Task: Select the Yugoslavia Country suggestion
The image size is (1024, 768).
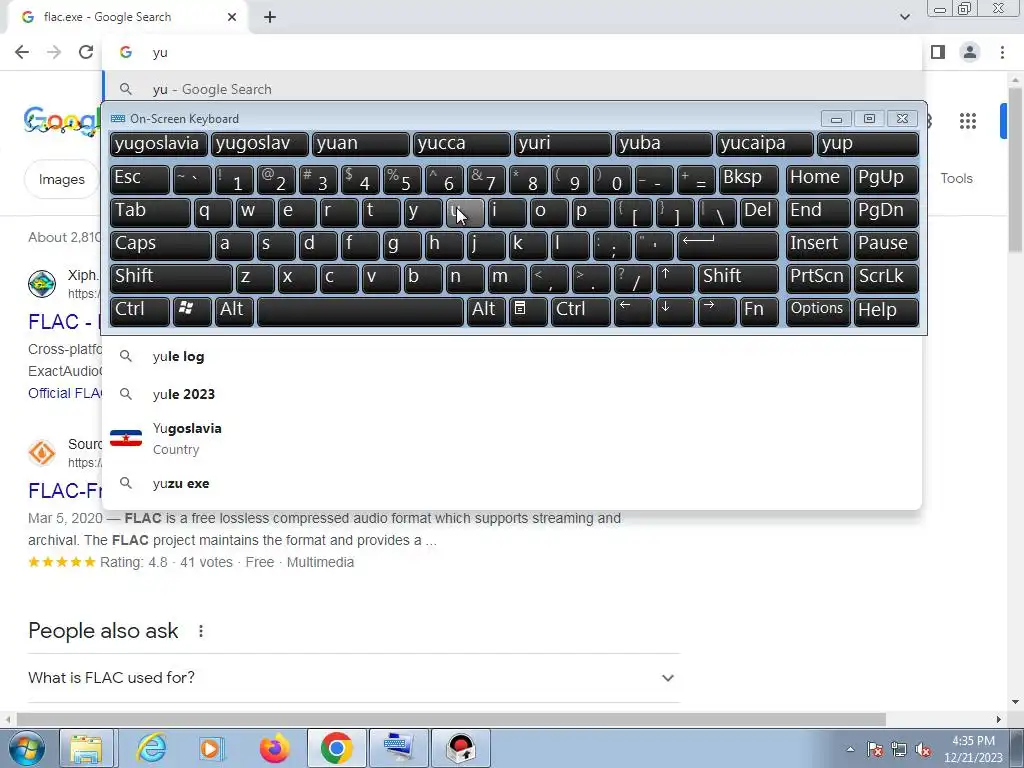Action: pyautogui.click(x=512, y=439)
